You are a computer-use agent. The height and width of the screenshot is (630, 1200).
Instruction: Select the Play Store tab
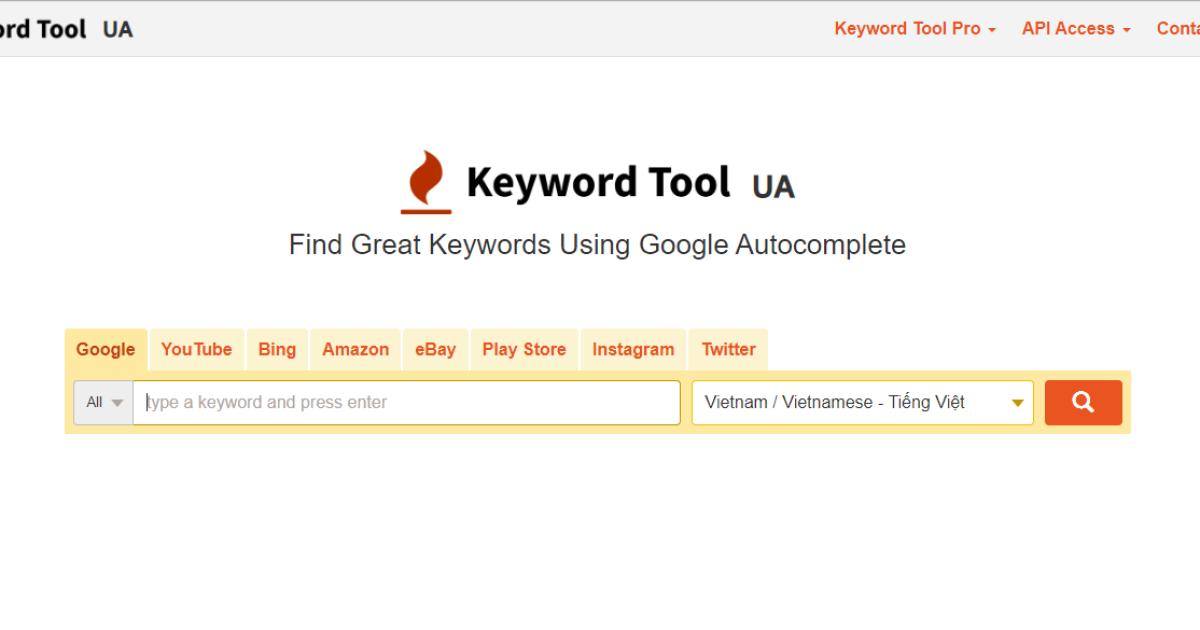pos(524,349)
